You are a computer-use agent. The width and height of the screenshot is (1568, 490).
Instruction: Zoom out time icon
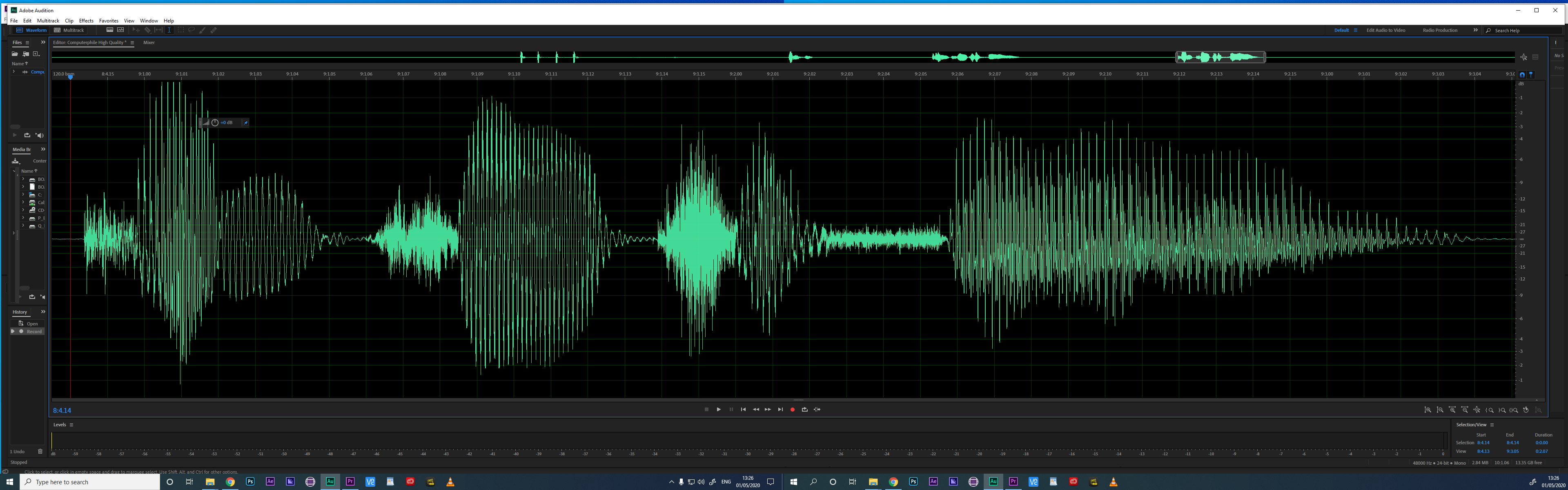click(1465, 410)
